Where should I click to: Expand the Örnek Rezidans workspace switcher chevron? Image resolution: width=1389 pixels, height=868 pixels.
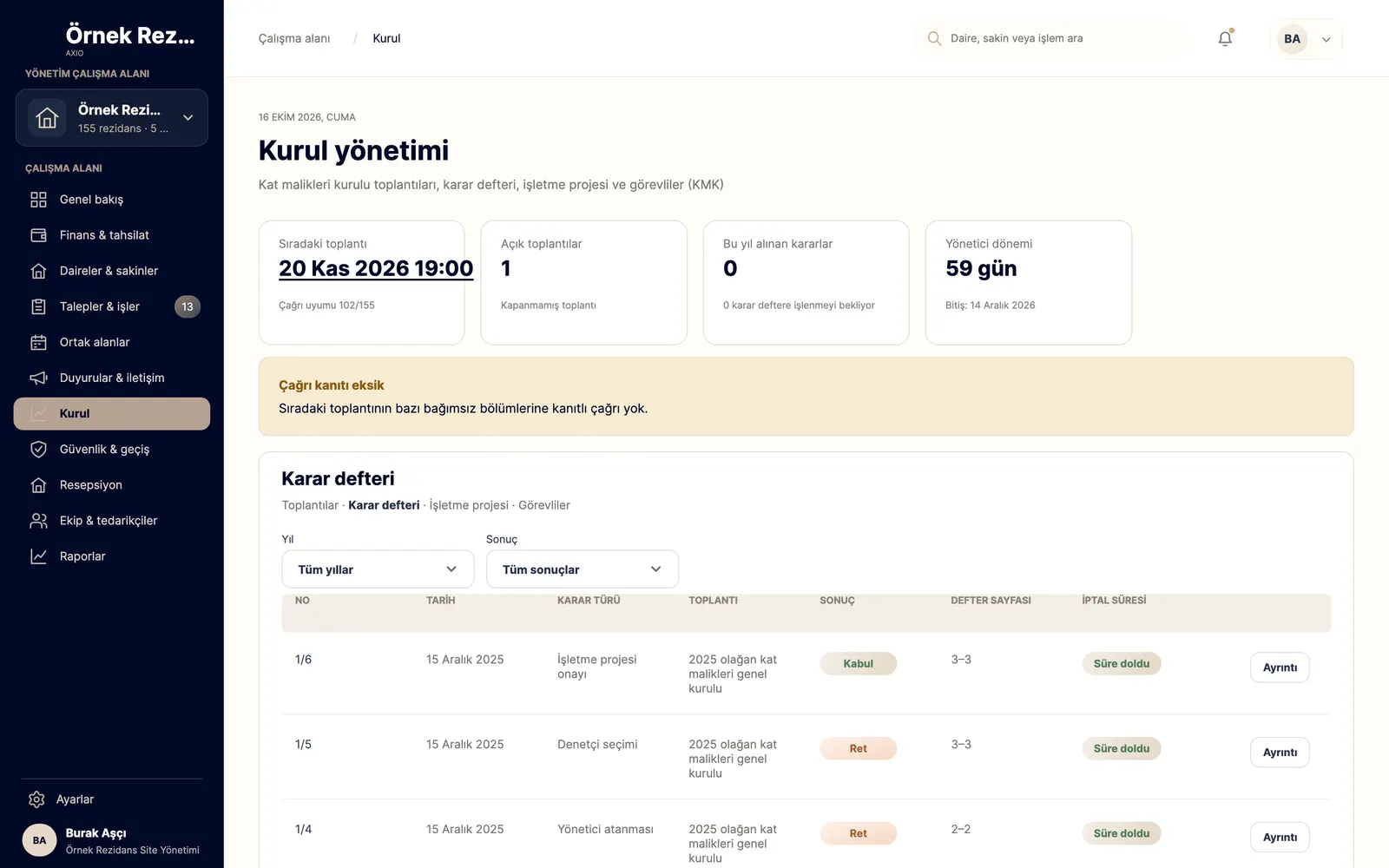coord(188,118)
